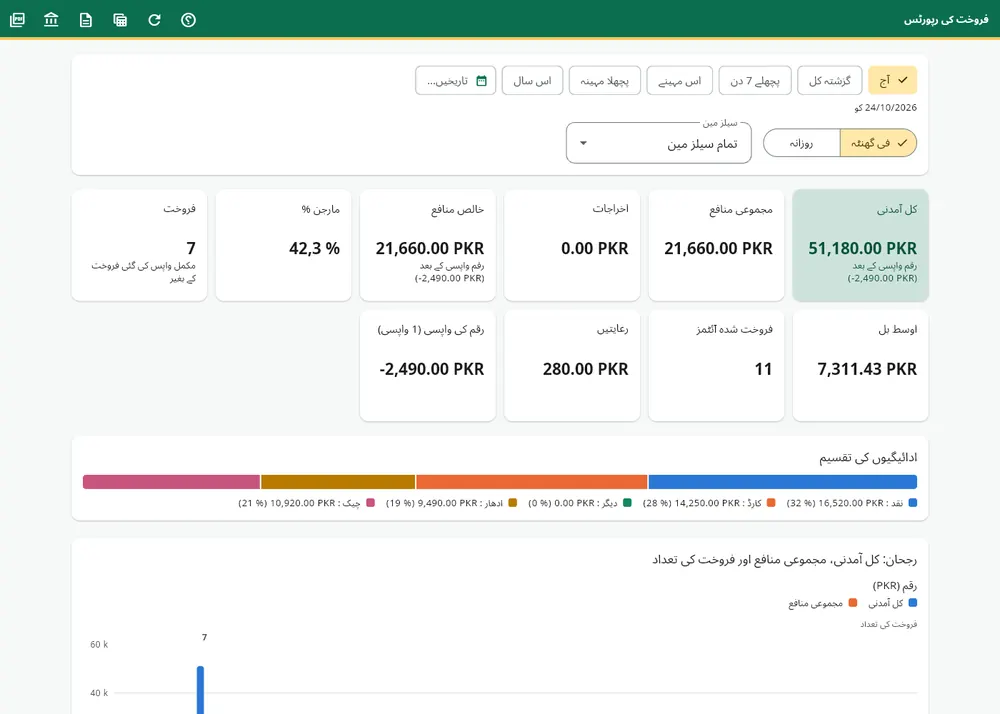The image size is (1000, 714).
Task: Click the blue revenue bar in trend chart
Action: (200, 690)
